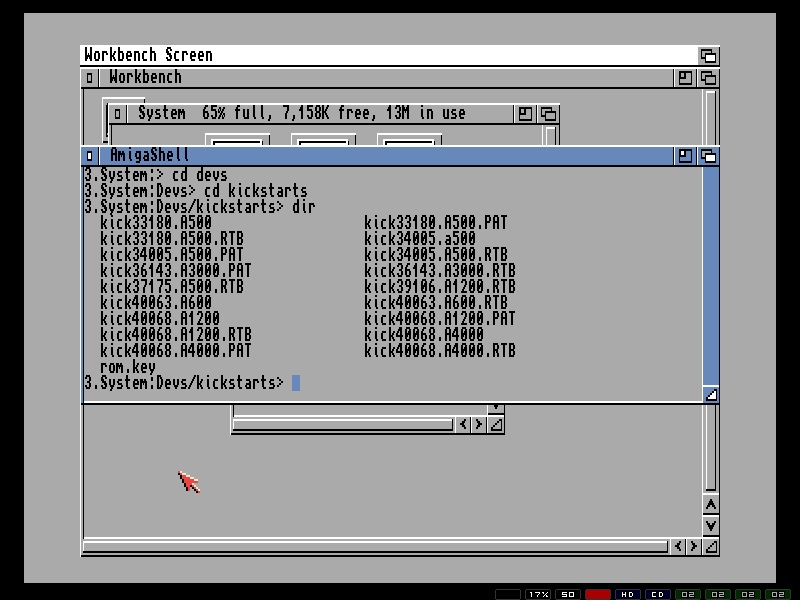
Task: Click file name kick40068.A4000
Action: tap(424, 335)
